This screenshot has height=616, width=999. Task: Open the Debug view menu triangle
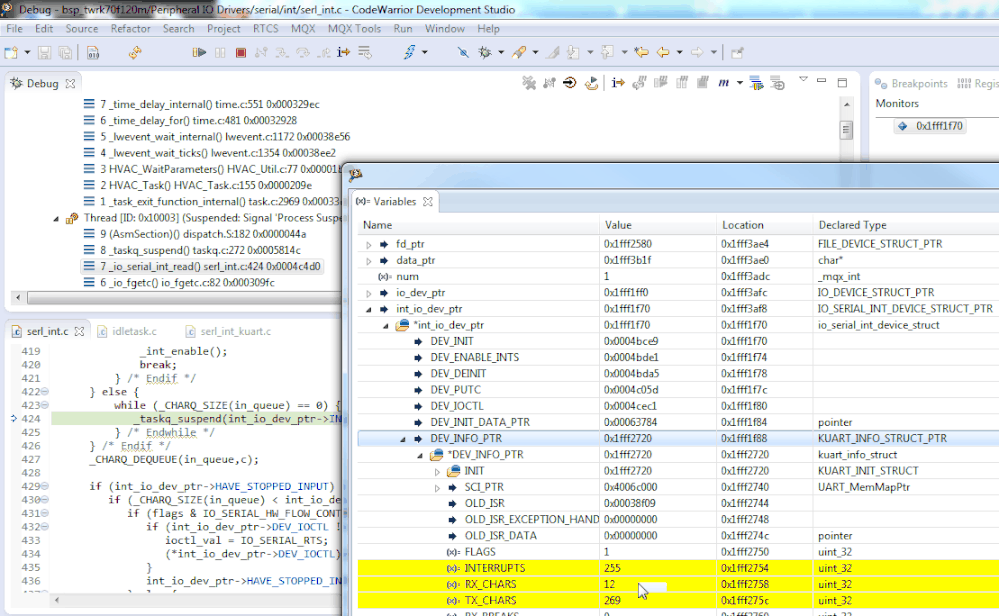(803, 79)
